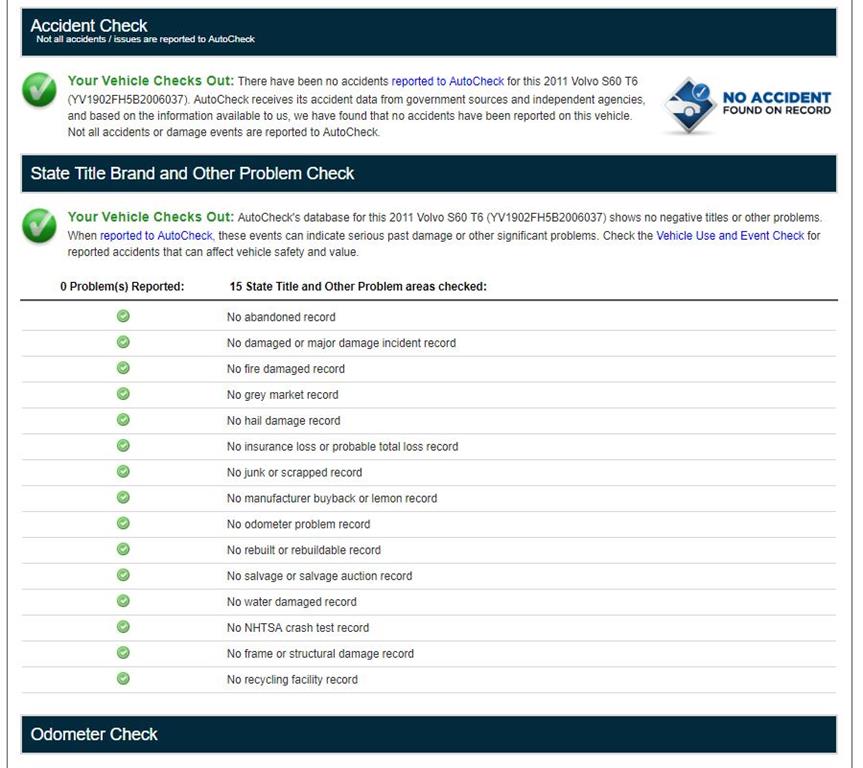Click the Accident Check section header
This screenshot has width=863, height=768.
(429, 32)
